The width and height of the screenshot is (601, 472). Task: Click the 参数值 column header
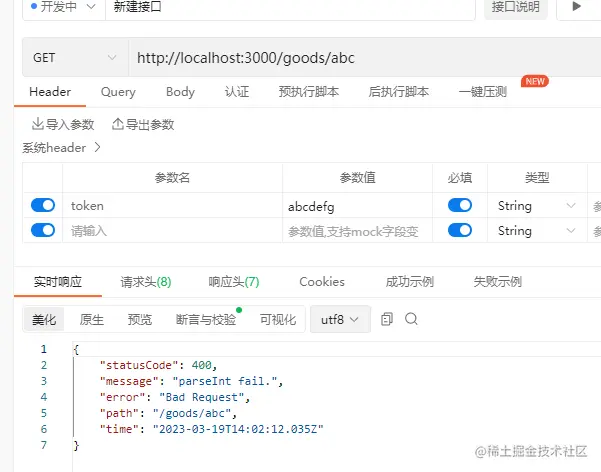pos(357,178)
